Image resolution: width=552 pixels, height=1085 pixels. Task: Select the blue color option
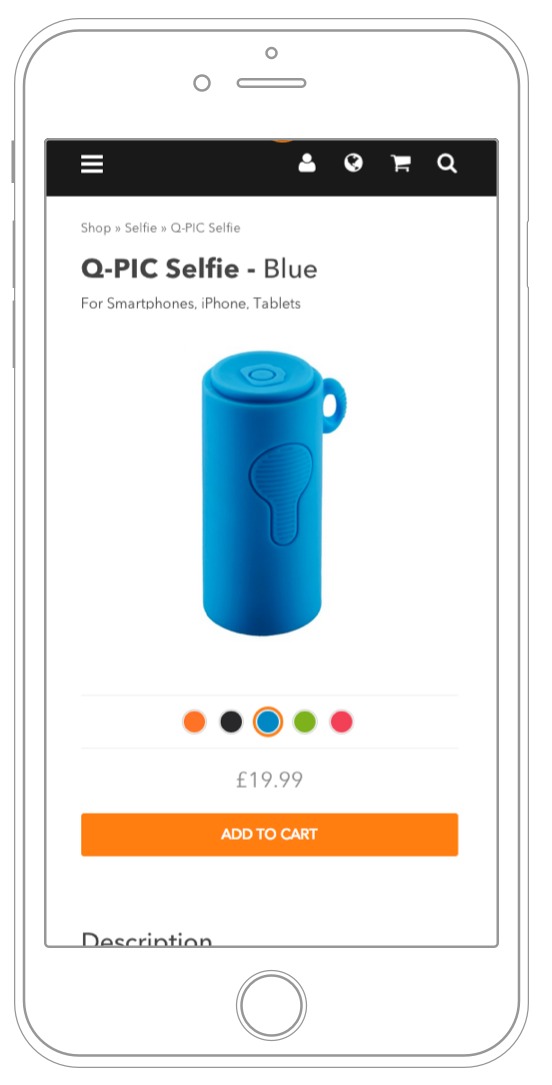tap(268, 722)
